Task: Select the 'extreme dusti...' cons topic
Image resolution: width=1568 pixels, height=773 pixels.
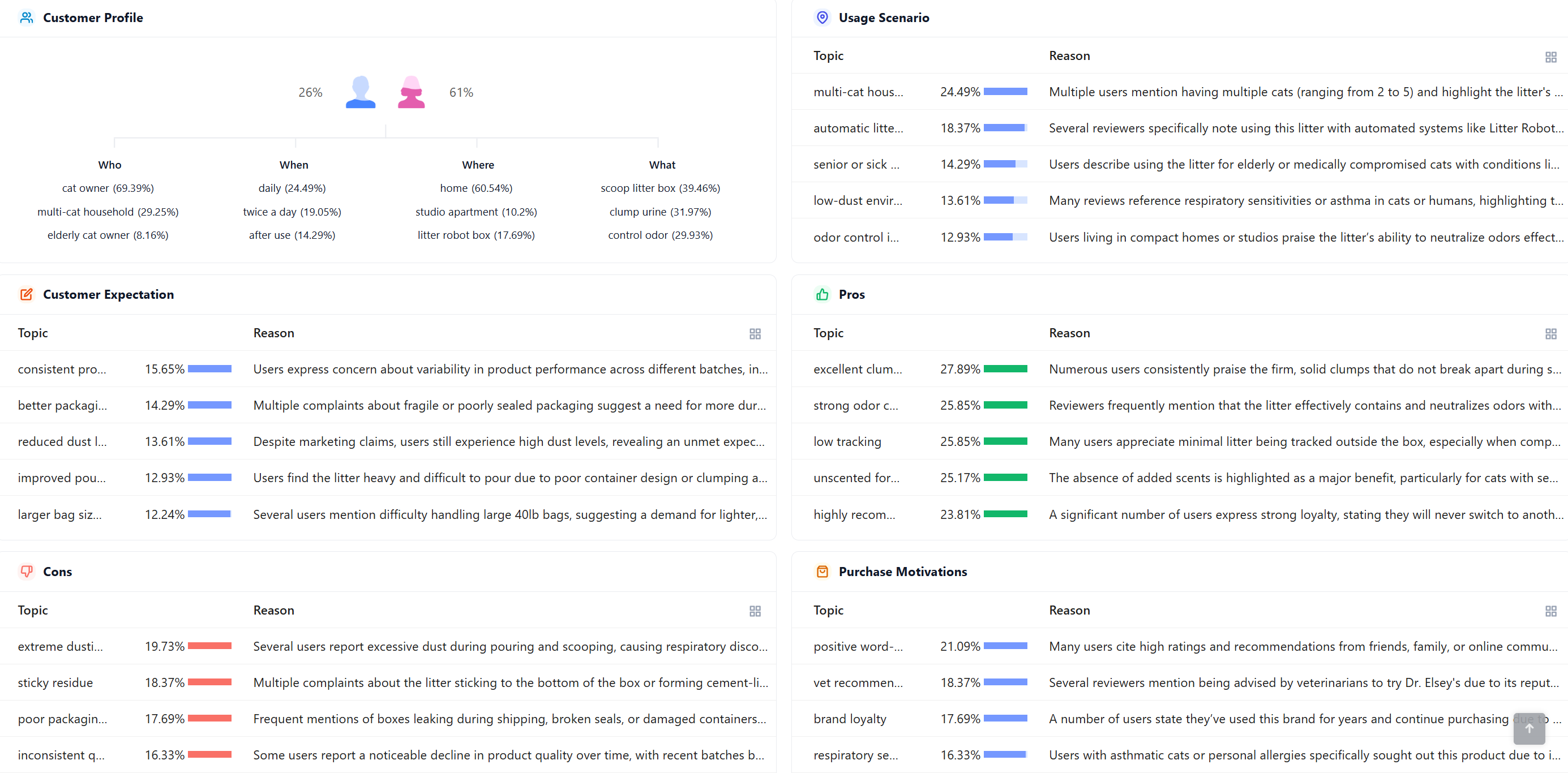Action: [60, 646]
